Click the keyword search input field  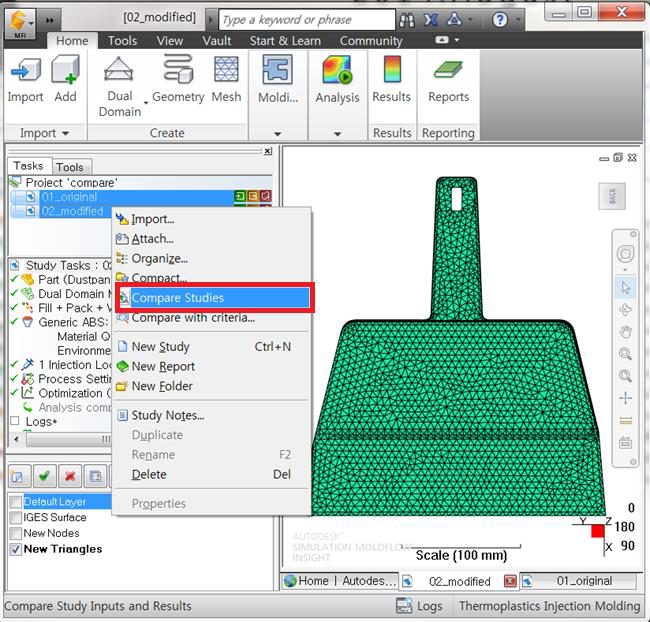pos(306,19)
